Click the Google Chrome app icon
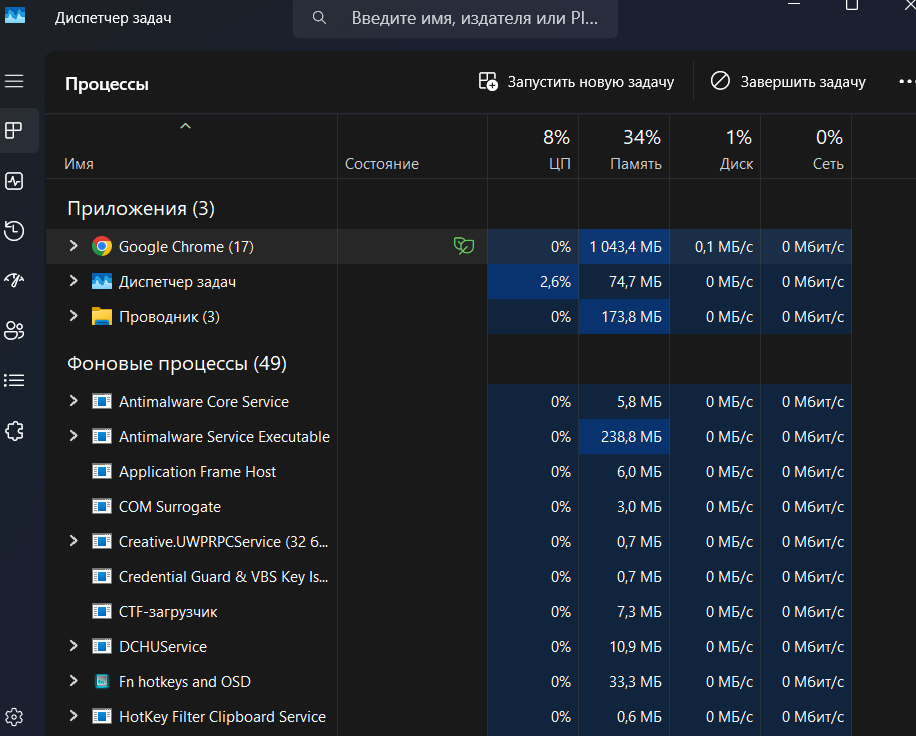The height and width of the screenshot is (736, 916). (x=102, y=247)
